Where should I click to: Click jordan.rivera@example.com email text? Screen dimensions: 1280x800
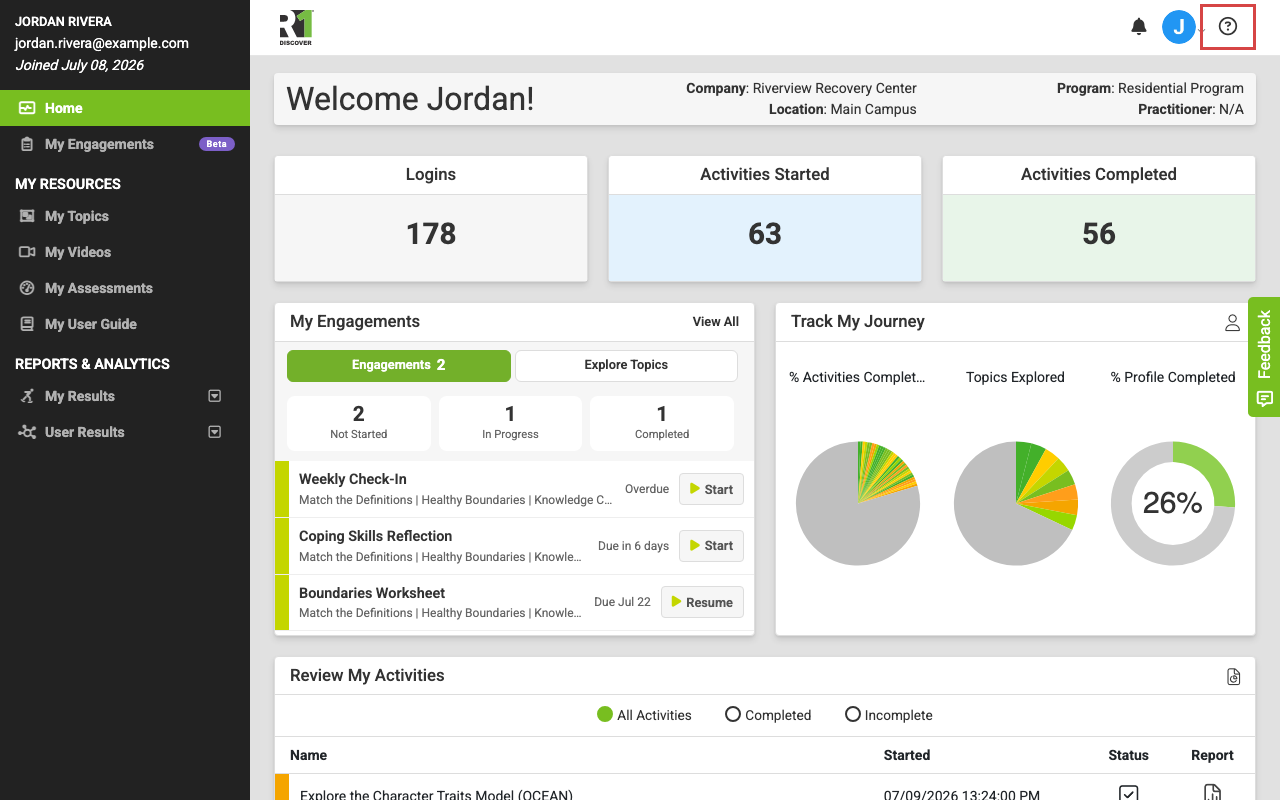click(101, 43)
